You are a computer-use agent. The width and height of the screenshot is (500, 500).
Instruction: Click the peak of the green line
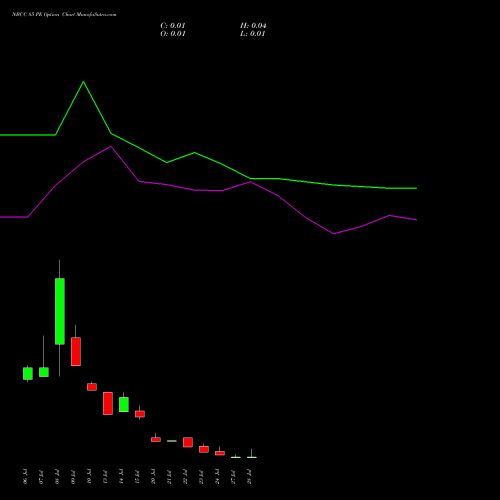(83, 82)
